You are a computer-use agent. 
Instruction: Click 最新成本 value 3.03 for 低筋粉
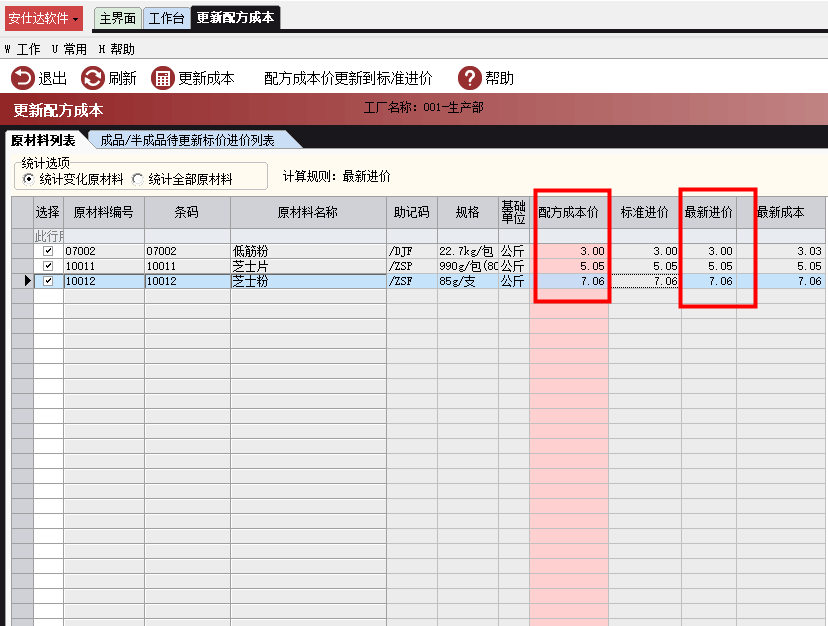pyautogui.click(x=780, y=251)
